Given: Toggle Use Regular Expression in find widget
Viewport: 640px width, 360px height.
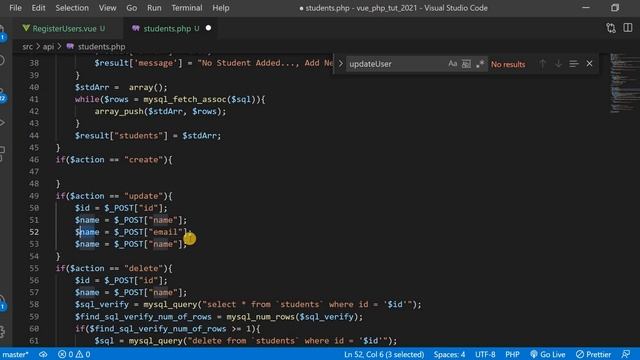Looking at the screenshot, I should (x=480, y=64).
